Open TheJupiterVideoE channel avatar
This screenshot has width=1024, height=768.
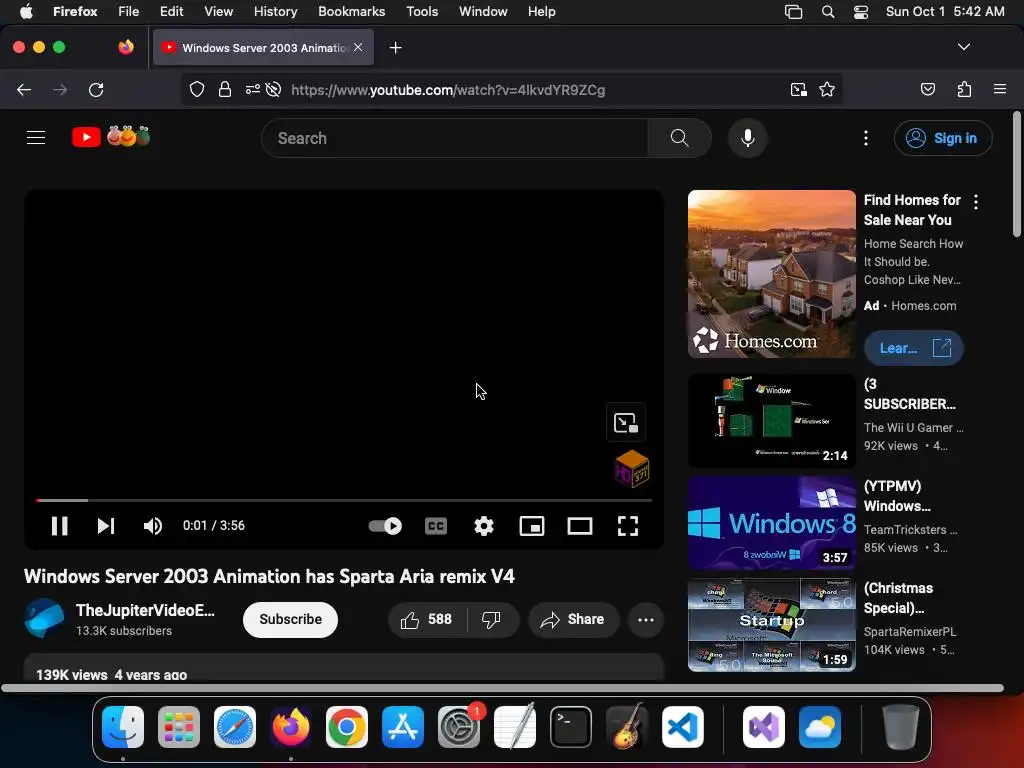(44, 618)
